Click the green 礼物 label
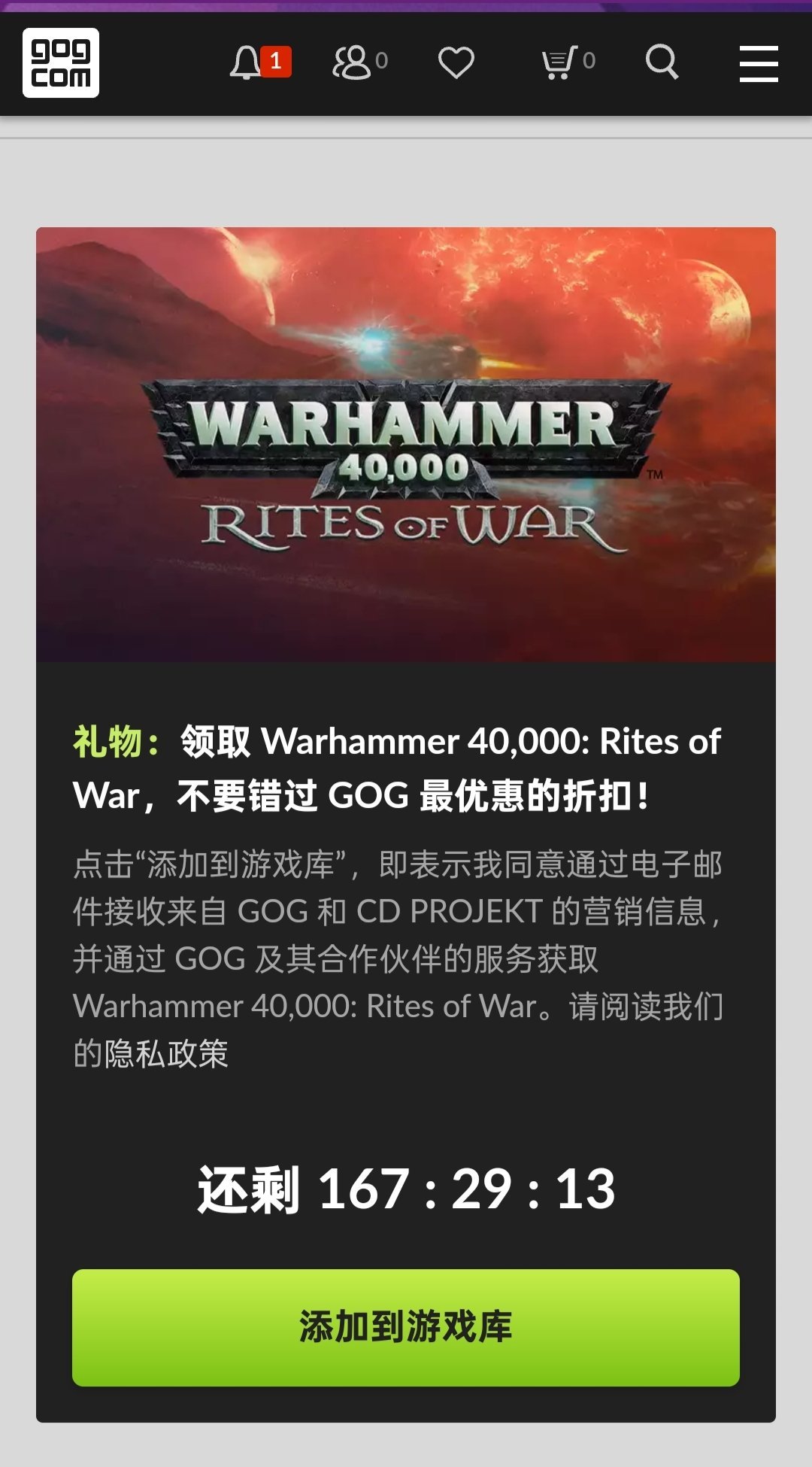Image resolution: width=812 pixels, height=1467 pixels. click(117, 742)
